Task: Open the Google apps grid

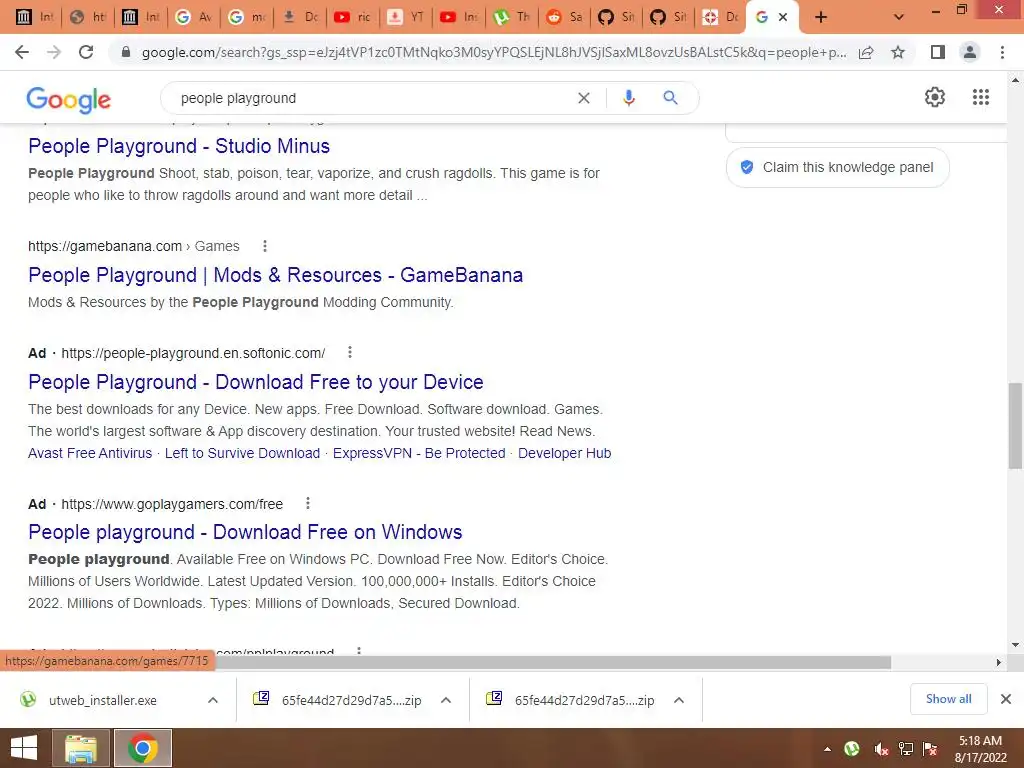Action: [981, 97]
